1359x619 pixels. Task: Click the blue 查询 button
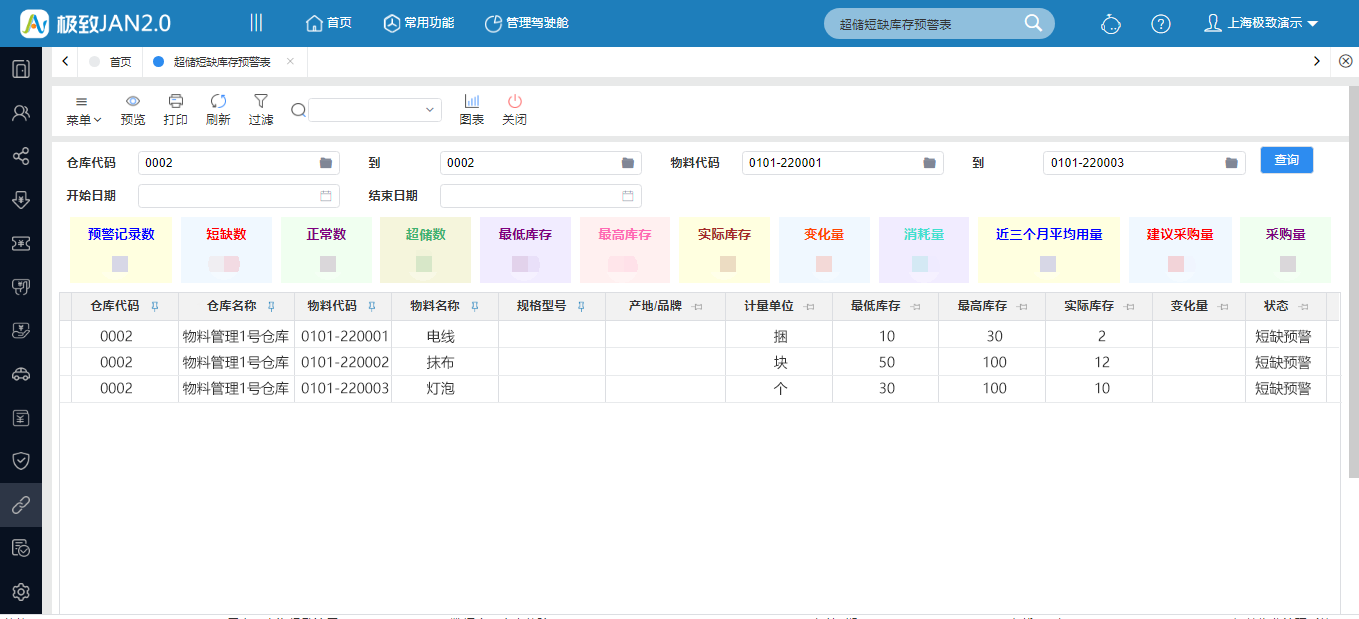(1286, 160)
